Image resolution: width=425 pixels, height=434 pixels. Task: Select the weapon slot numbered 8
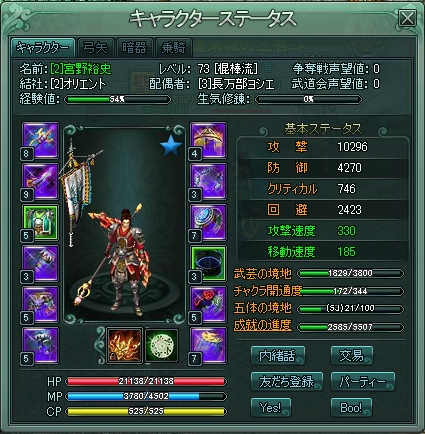click(40, 140)
